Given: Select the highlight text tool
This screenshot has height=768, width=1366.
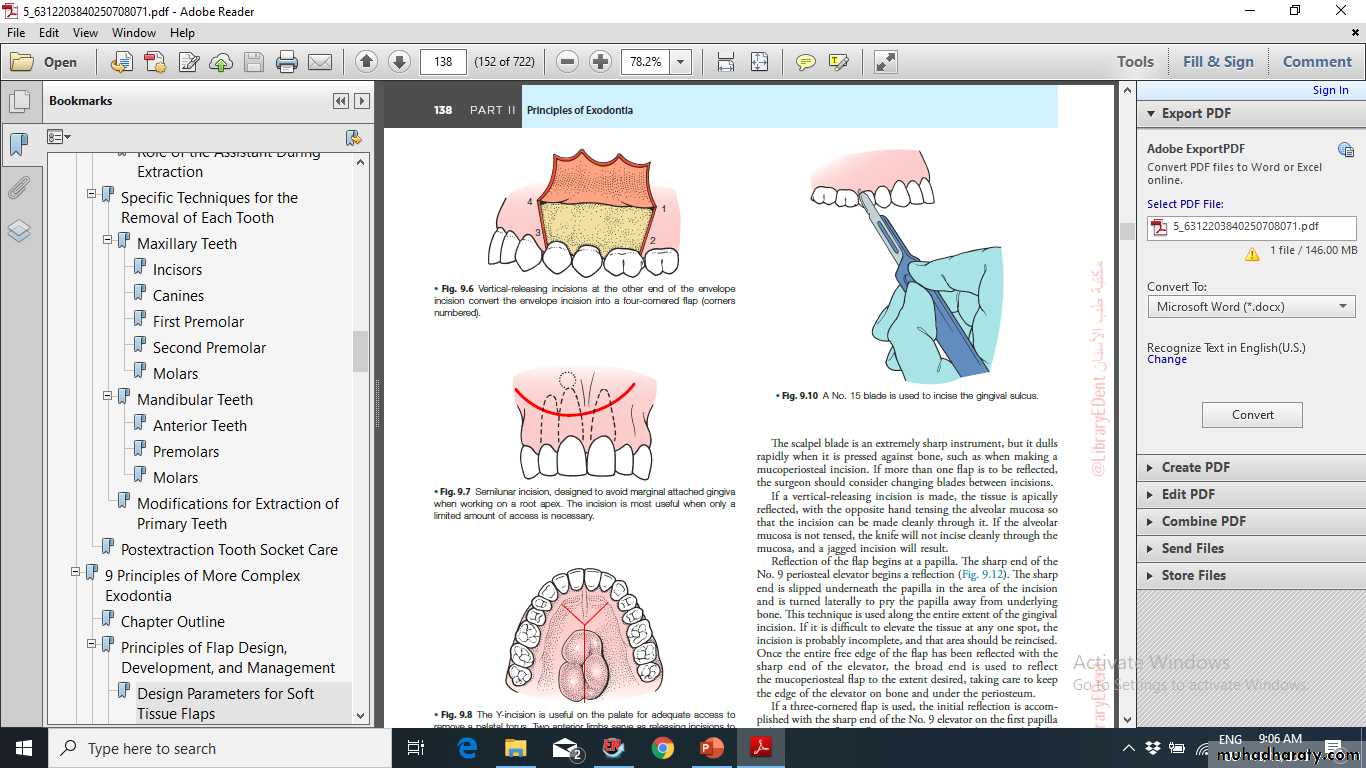Looking at the screenshot, I should coord(838,62).
